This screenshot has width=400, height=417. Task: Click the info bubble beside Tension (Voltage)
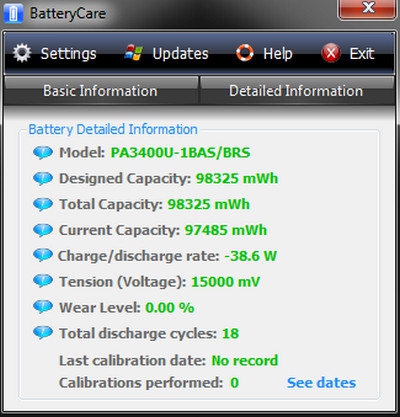click(x=43, y=281)
